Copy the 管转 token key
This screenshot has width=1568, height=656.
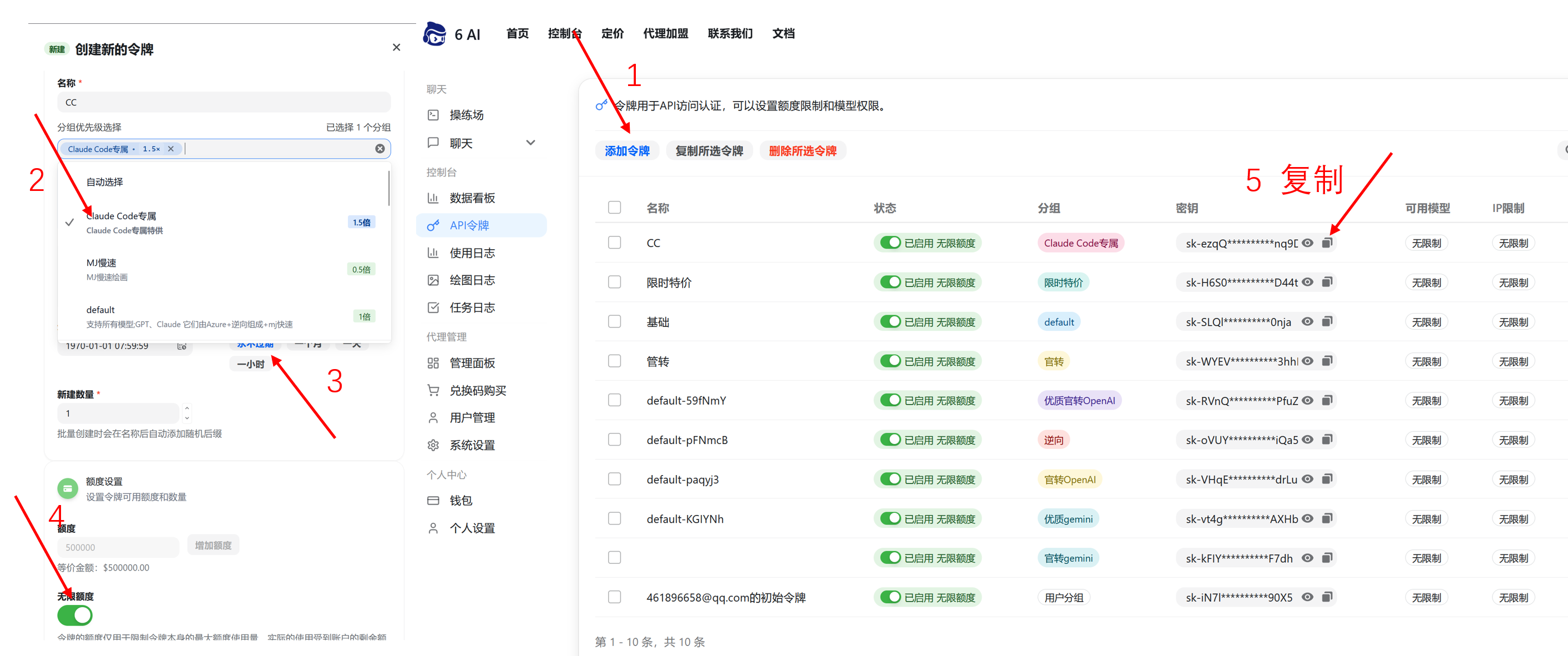[x=1327, y=361]
